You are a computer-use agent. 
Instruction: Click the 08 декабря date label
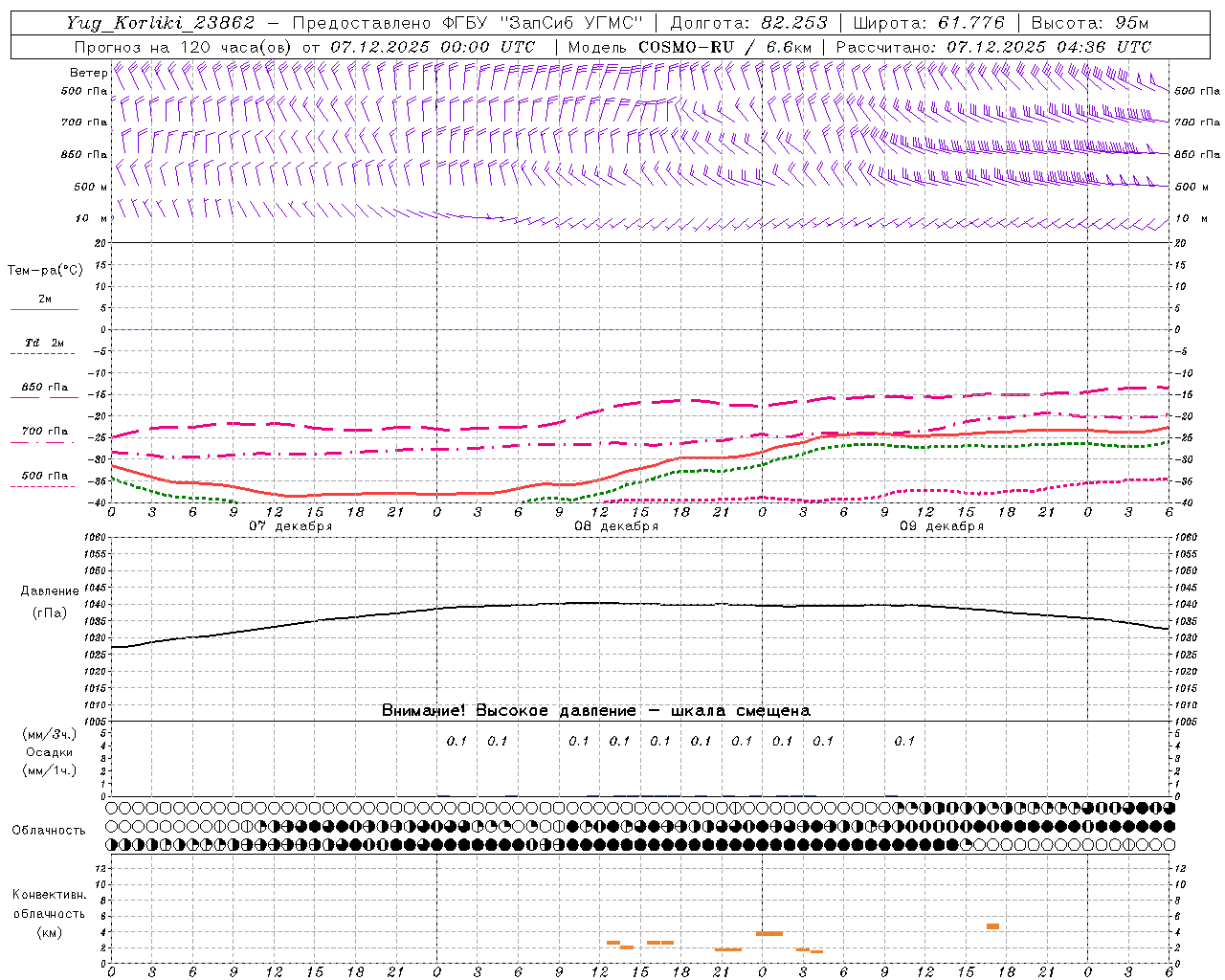[616, 526]
